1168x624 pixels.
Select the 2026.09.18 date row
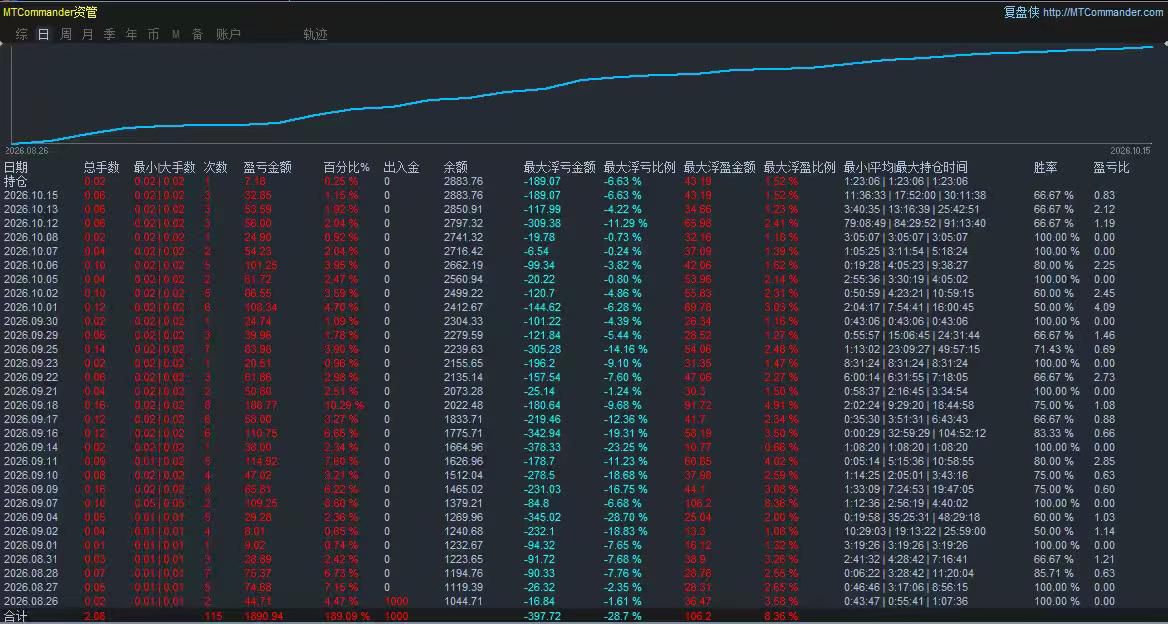click(31, 405)
